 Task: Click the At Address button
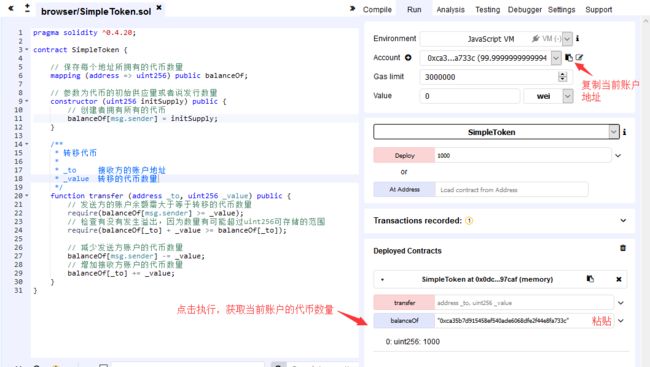[404, 190]
